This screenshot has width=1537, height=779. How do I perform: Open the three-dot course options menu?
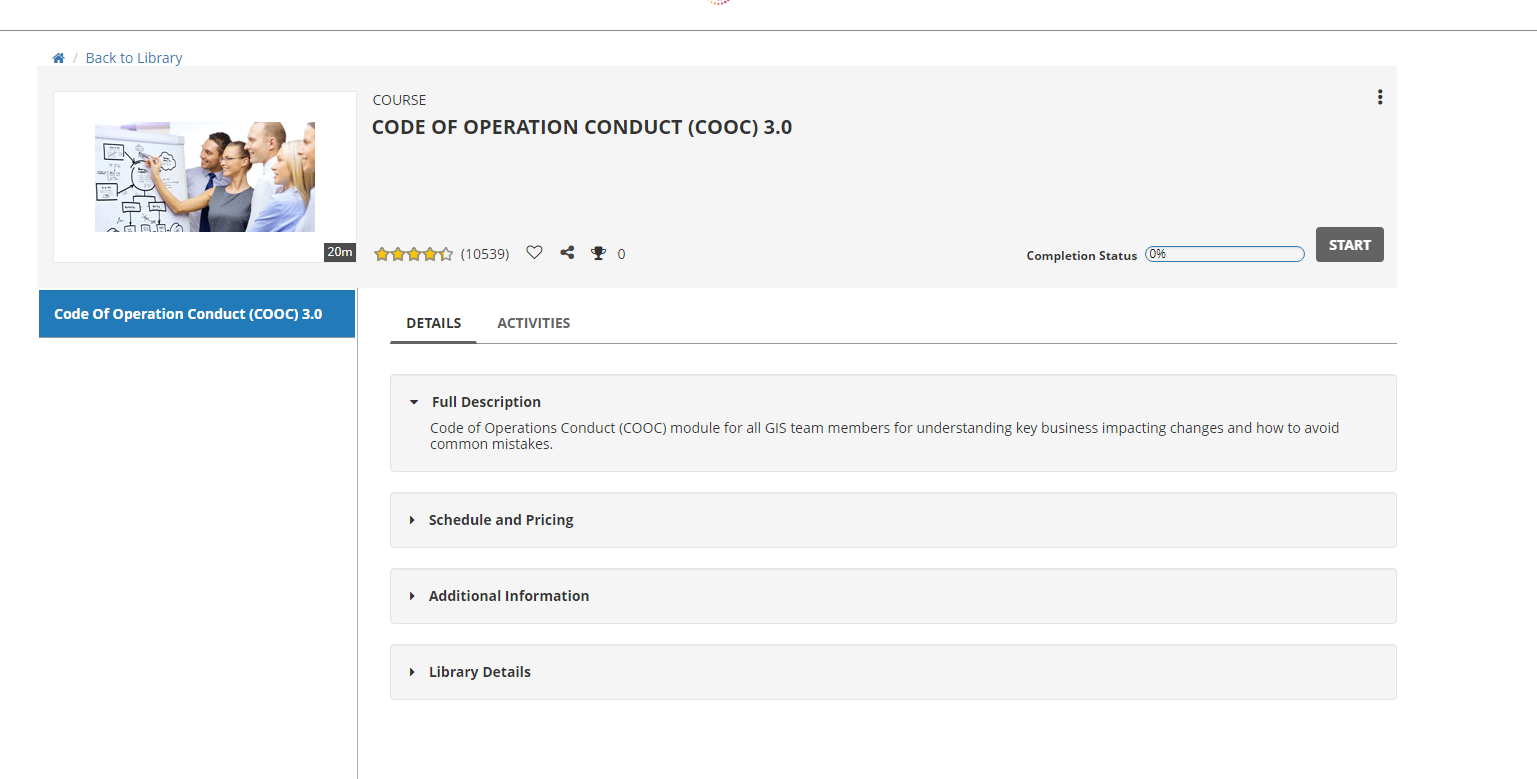pos(1380,97)
